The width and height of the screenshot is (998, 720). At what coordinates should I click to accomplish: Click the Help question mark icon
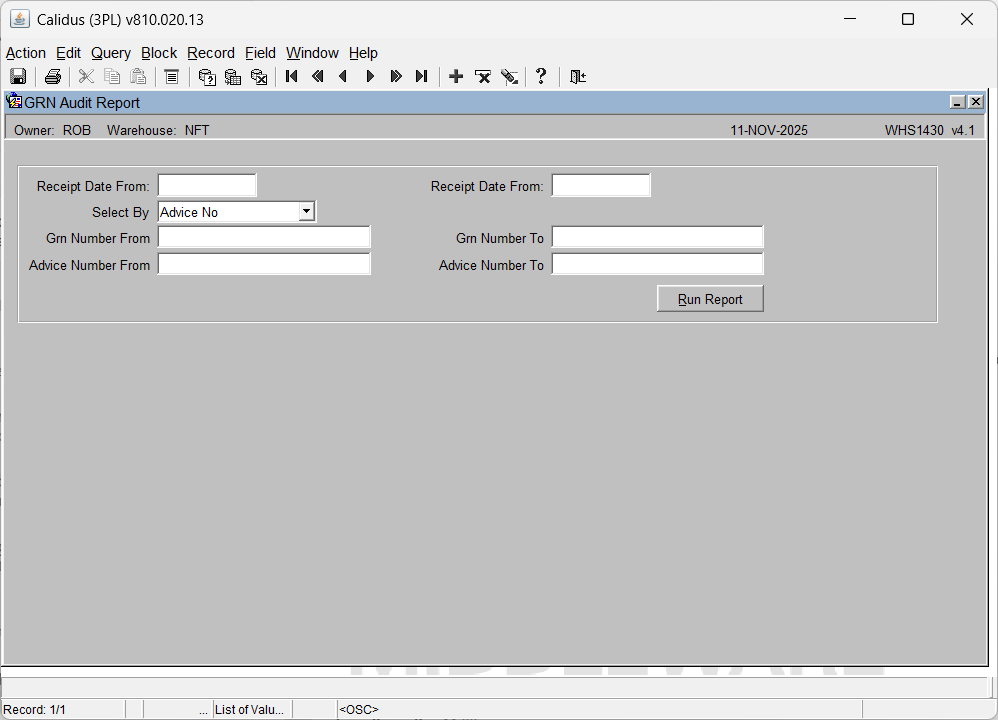[x=541, y=77]
